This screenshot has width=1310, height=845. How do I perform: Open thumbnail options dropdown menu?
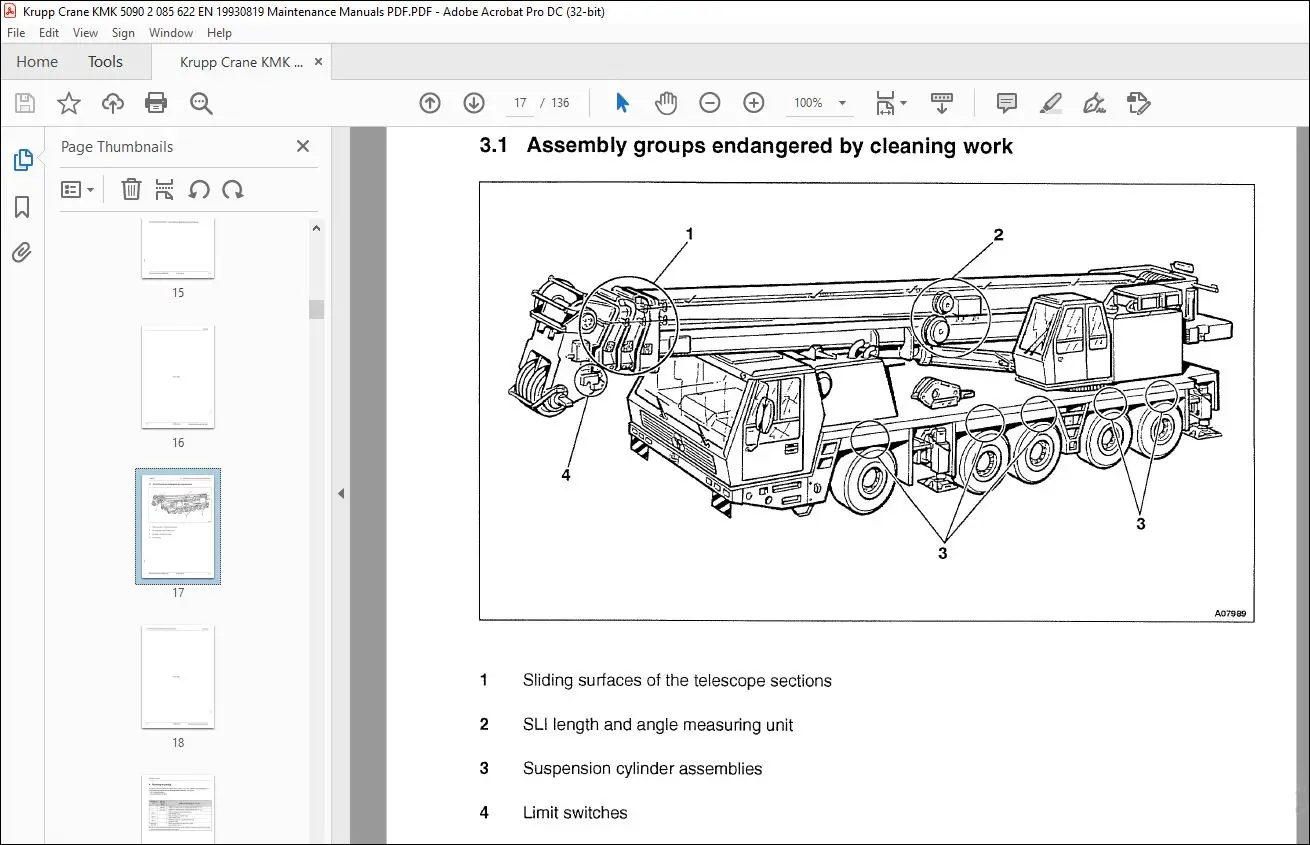(78, 190)
